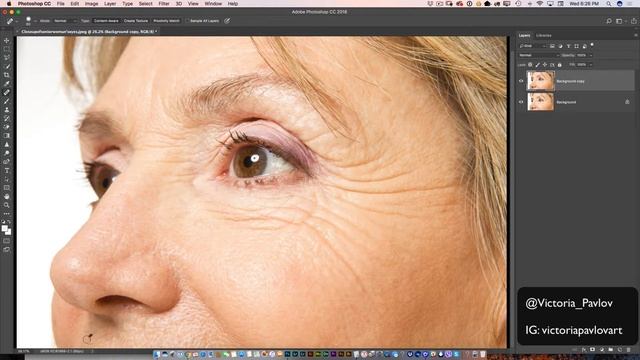Open the Edit Toolbar ellipsis menu
640x360 pixels.
click(x=7, y=213)
